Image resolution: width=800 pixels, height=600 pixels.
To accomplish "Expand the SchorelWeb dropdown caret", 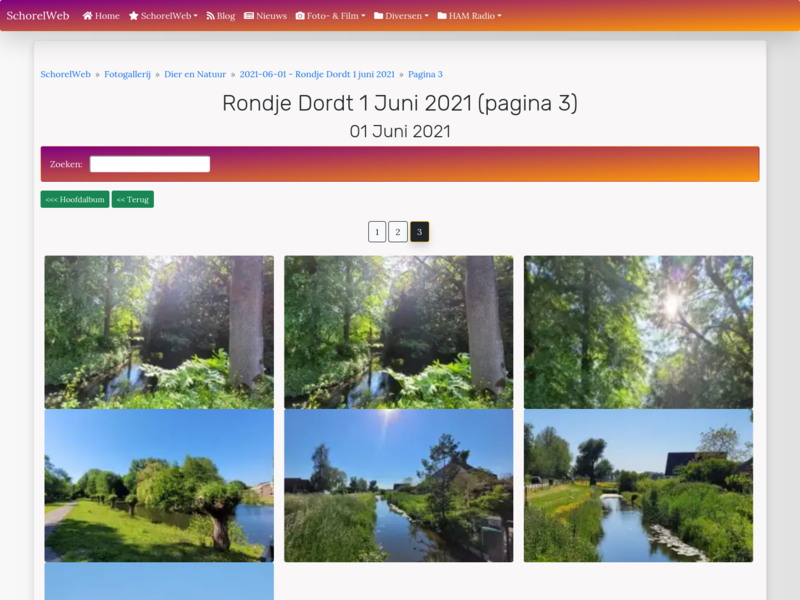I will tap(195, 16).
